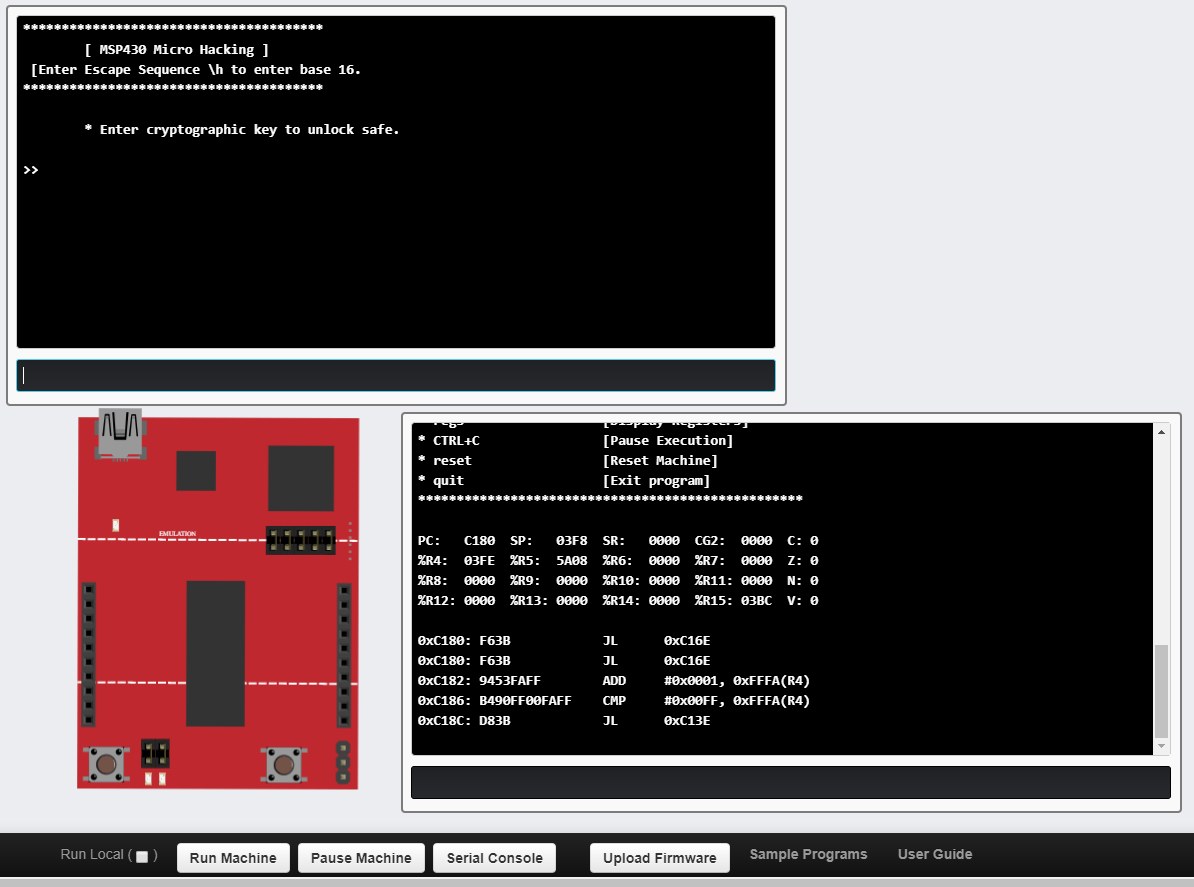Viewport: 1194px width, 887px height.
Task: Click the debugger scrollbar up arrow
Action: pos(1161,432)
